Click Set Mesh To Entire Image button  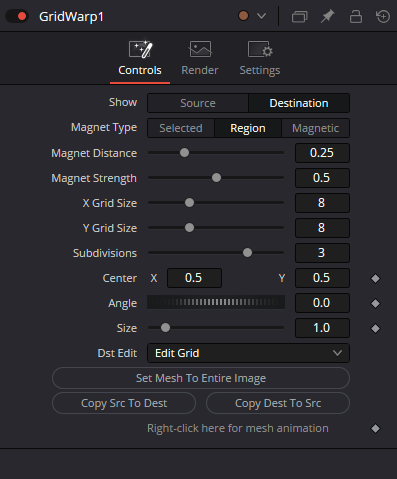[201, 378]
